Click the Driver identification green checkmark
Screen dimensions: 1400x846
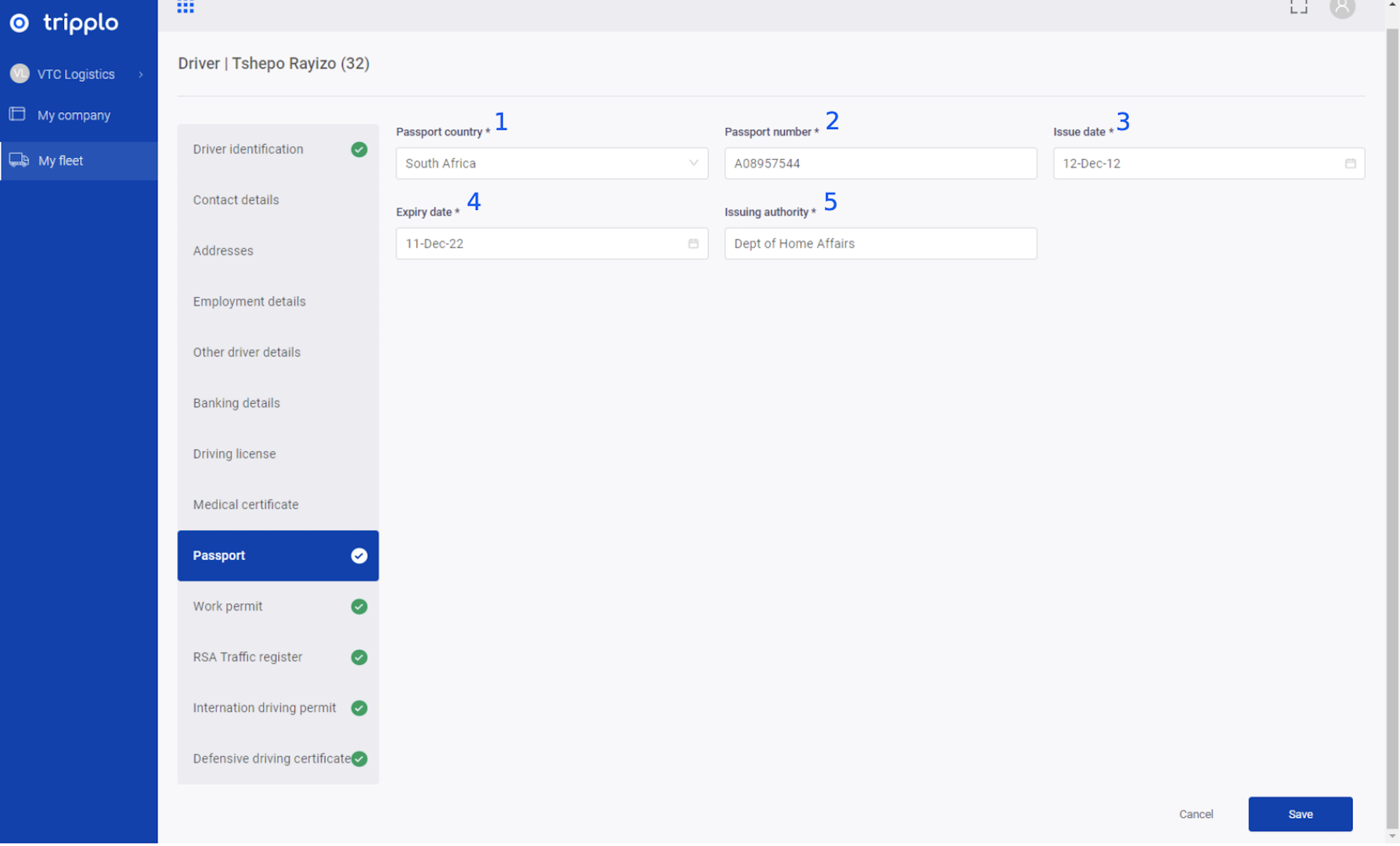coord(359,149)
